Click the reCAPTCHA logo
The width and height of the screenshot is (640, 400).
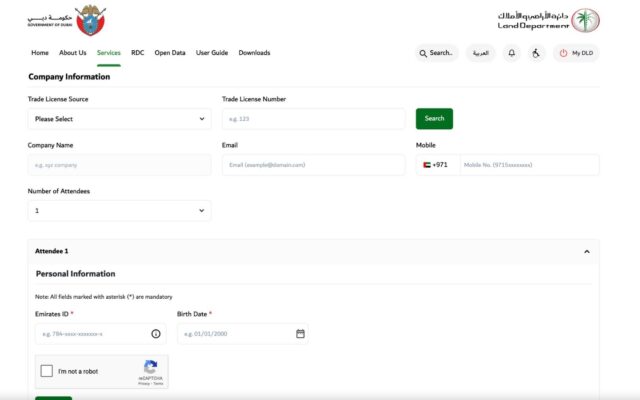(x=151, y=367)
